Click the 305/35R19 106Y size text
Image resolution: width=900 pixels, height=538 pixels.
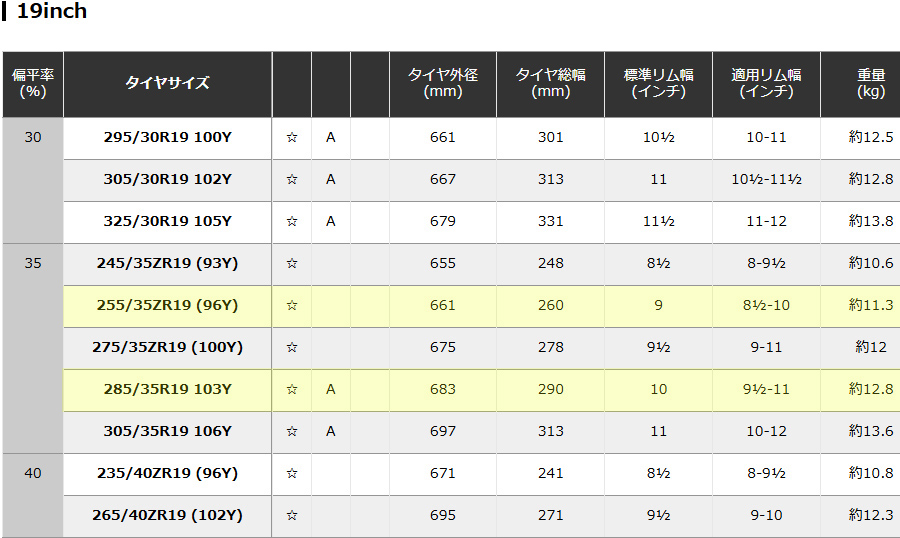(168, 431)
